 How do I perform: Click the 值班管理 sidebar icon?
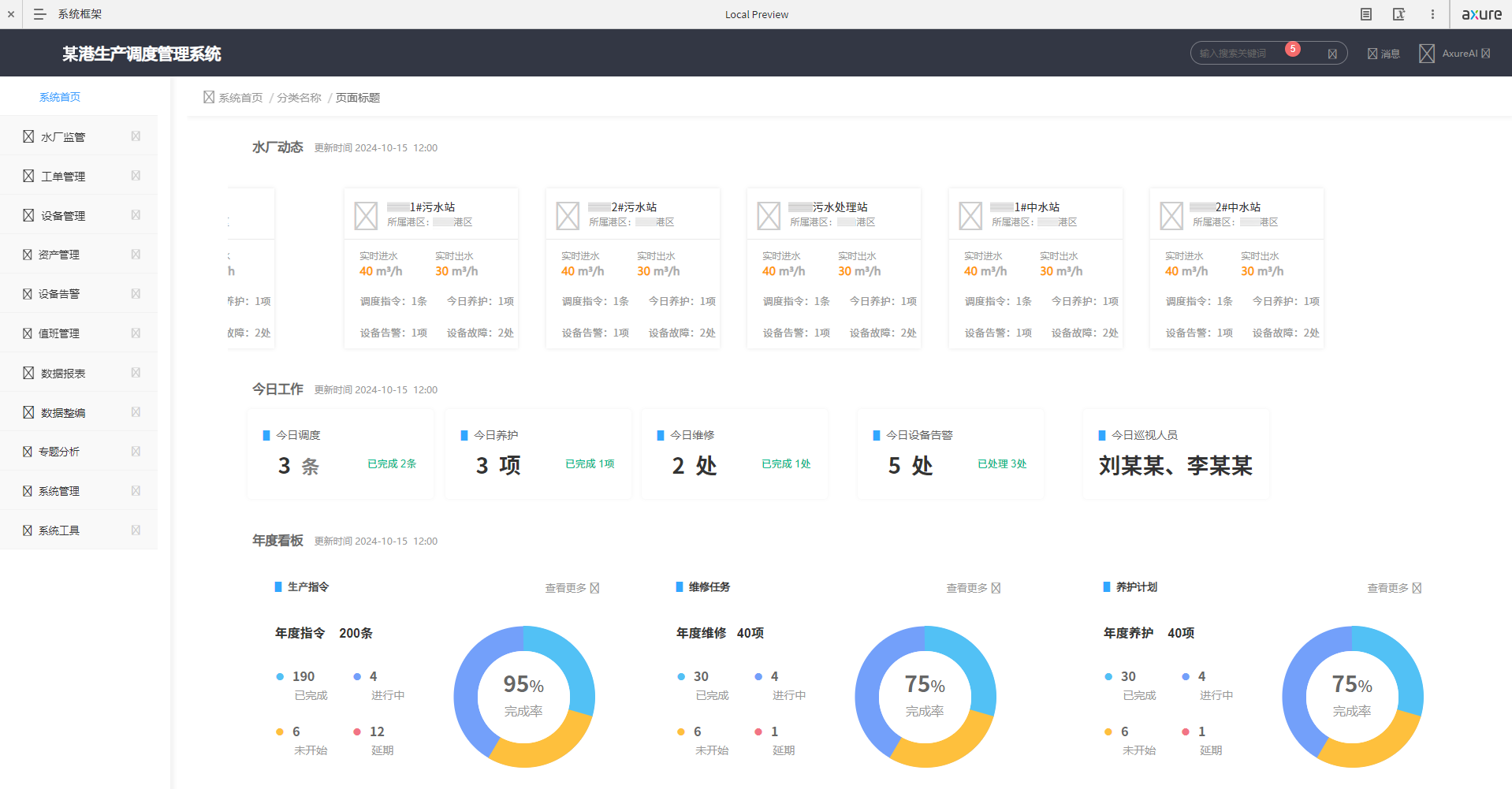(28, 333)
